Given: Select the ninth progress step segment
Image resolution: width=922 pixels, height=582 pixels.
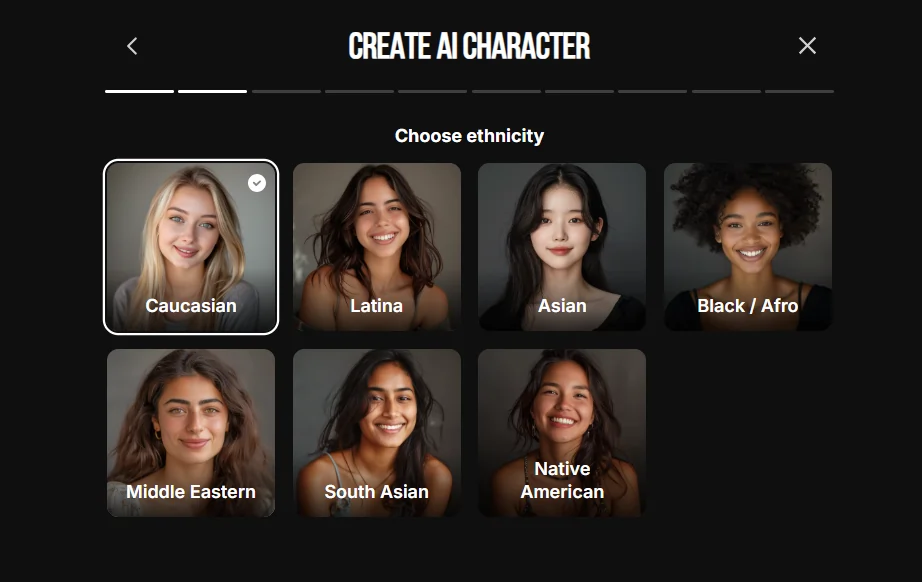Looking at the screenshot, I should coord(726,91).
